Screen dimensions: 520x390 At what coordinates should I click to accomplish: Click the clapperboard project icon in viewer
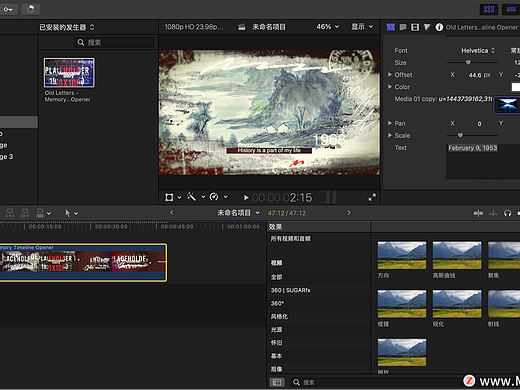[x=242, y=27]
